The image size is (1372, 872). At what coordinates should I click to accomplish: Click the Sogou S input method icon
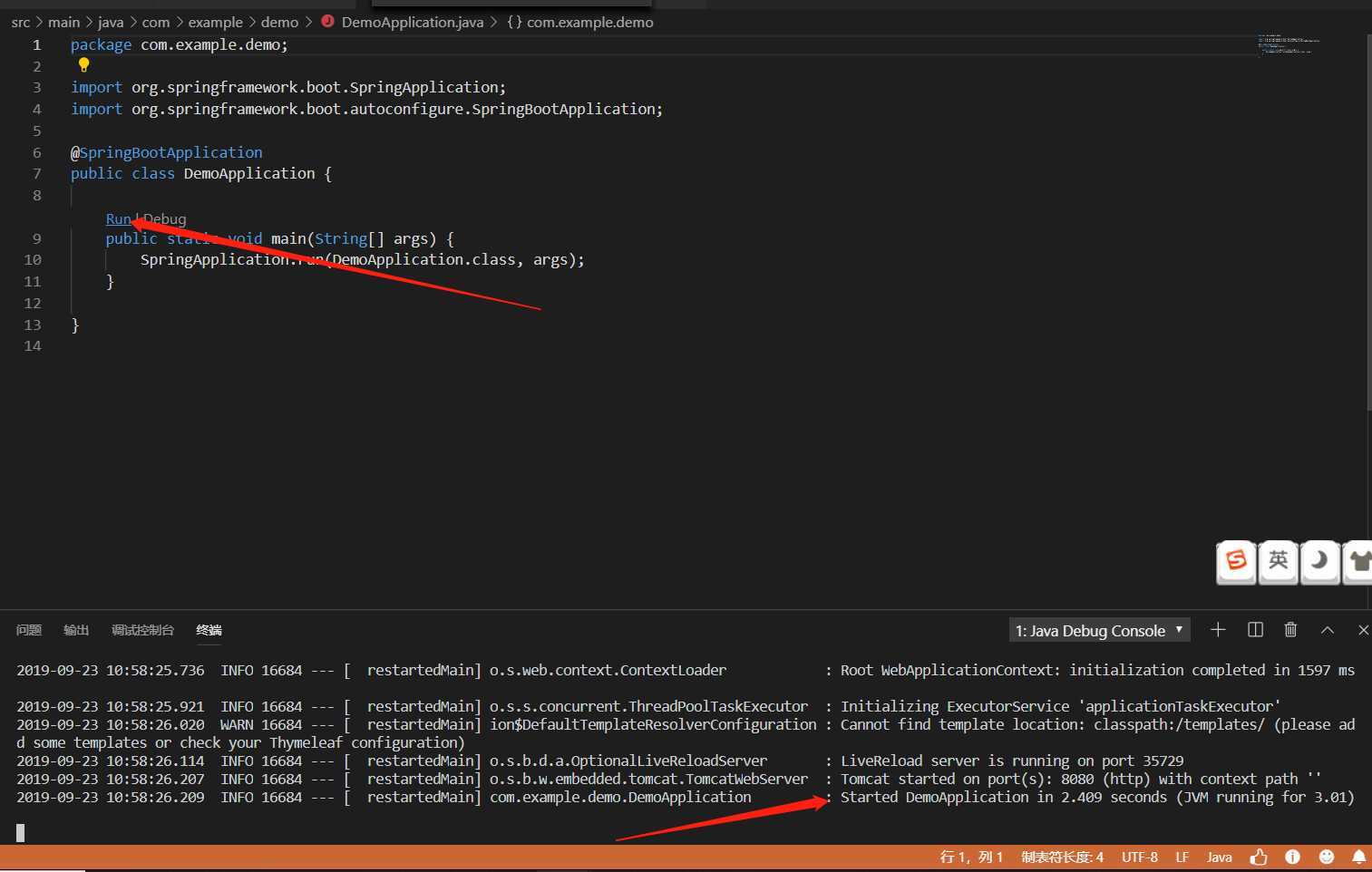pyautogui.click(x=1236, y=562)
